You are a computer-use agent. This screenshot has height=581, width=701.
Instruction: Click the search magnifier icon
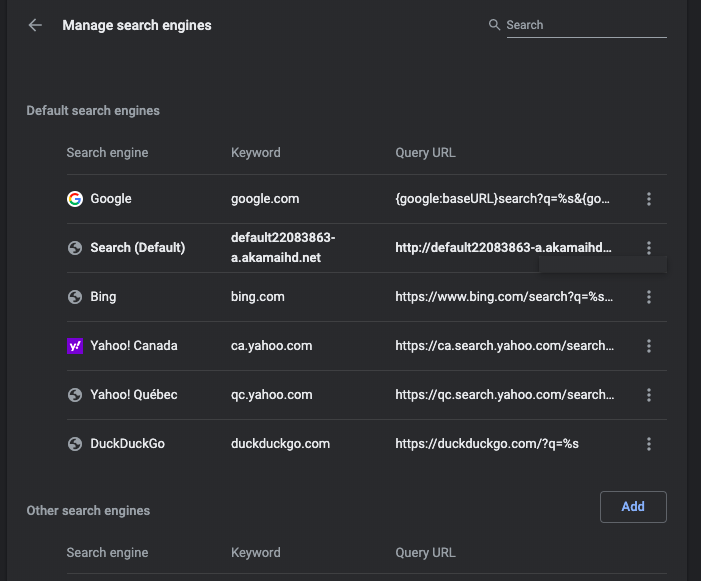[494, 25]
